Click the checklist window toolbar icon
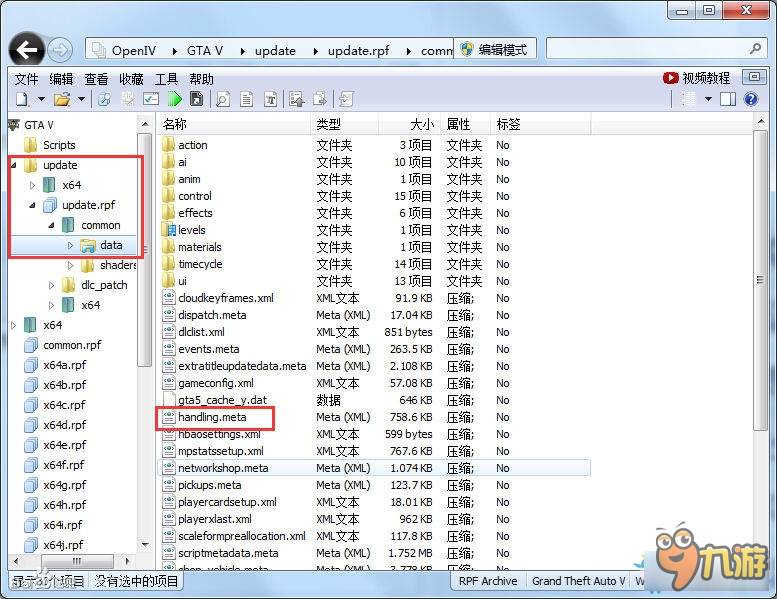The width and height of the screenshot is (777, 599). [x=151, y=100]
